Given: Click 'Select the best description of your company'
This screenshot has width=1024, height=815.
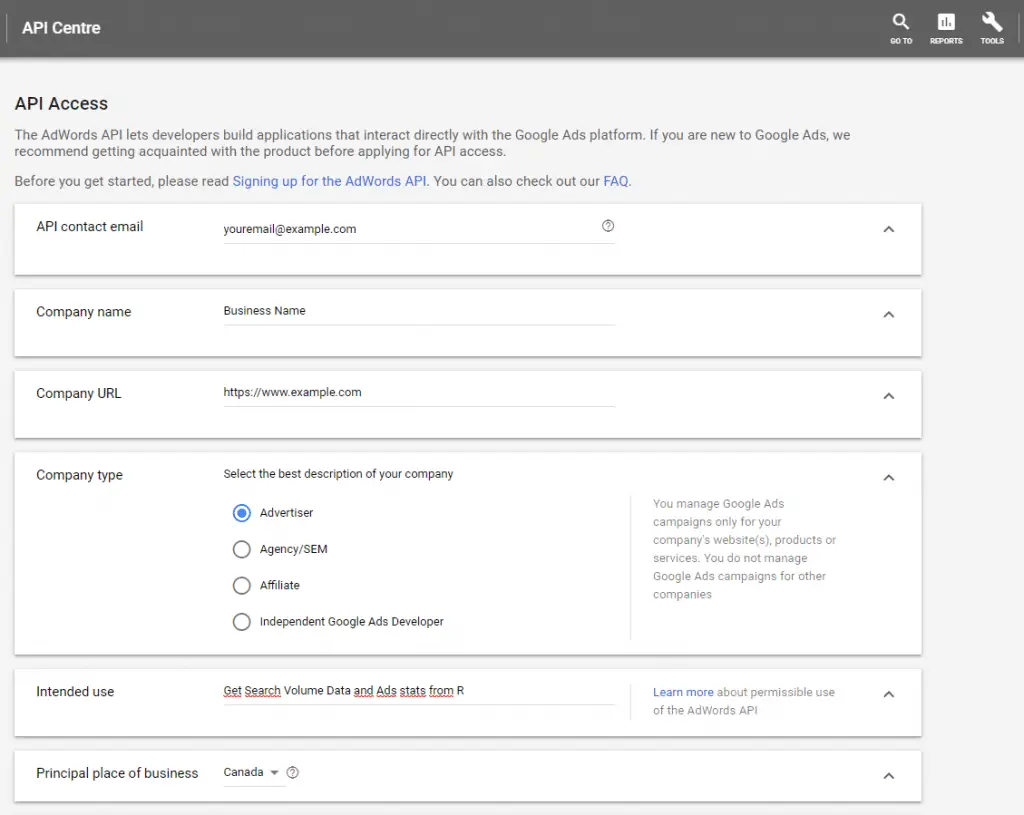Looking at the screenshot, I should pyautogui.click(x=338, y=474).
